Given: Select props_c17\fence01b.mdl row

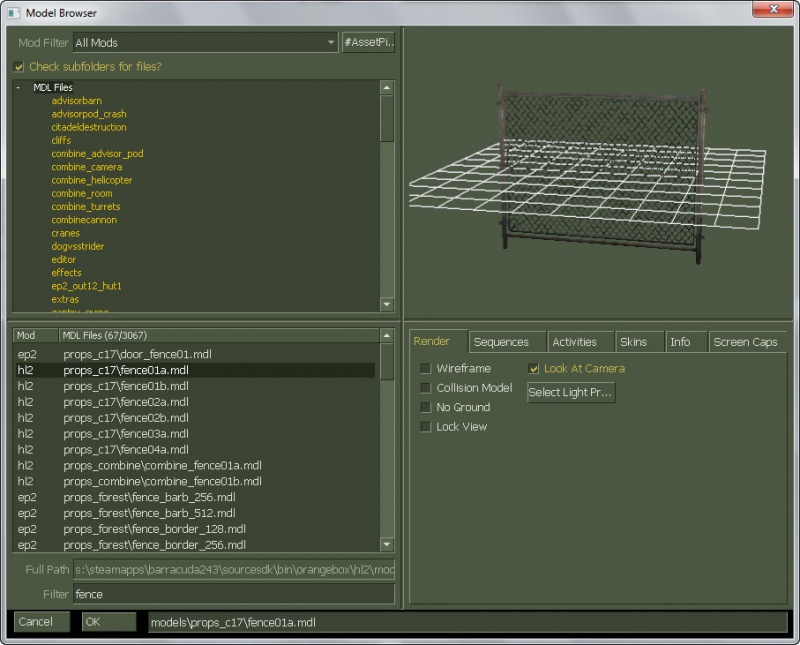Looking at the screenshot, I should click(x=196, y=386).
